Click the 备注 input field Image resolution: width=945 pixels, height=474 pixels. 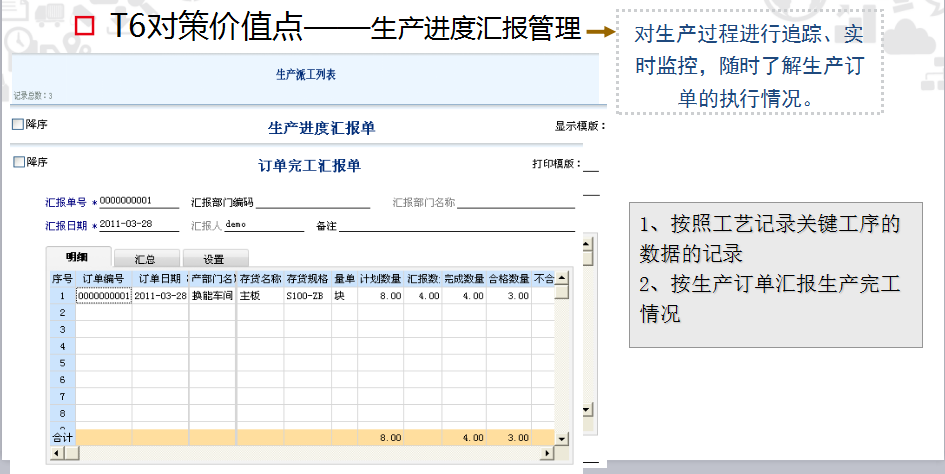(457, 226)
